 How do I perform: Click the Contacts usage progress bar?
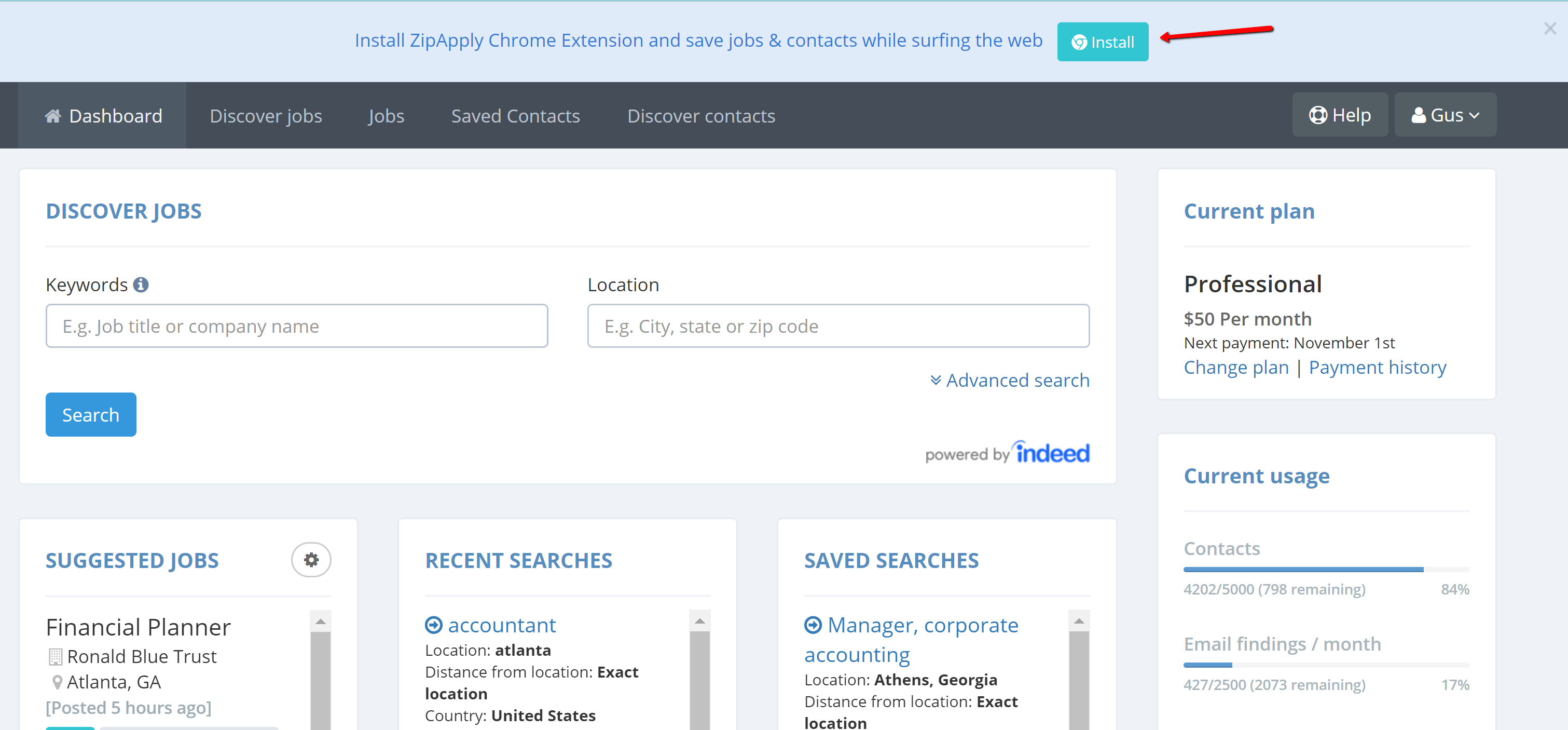(x=1326, y=569)
